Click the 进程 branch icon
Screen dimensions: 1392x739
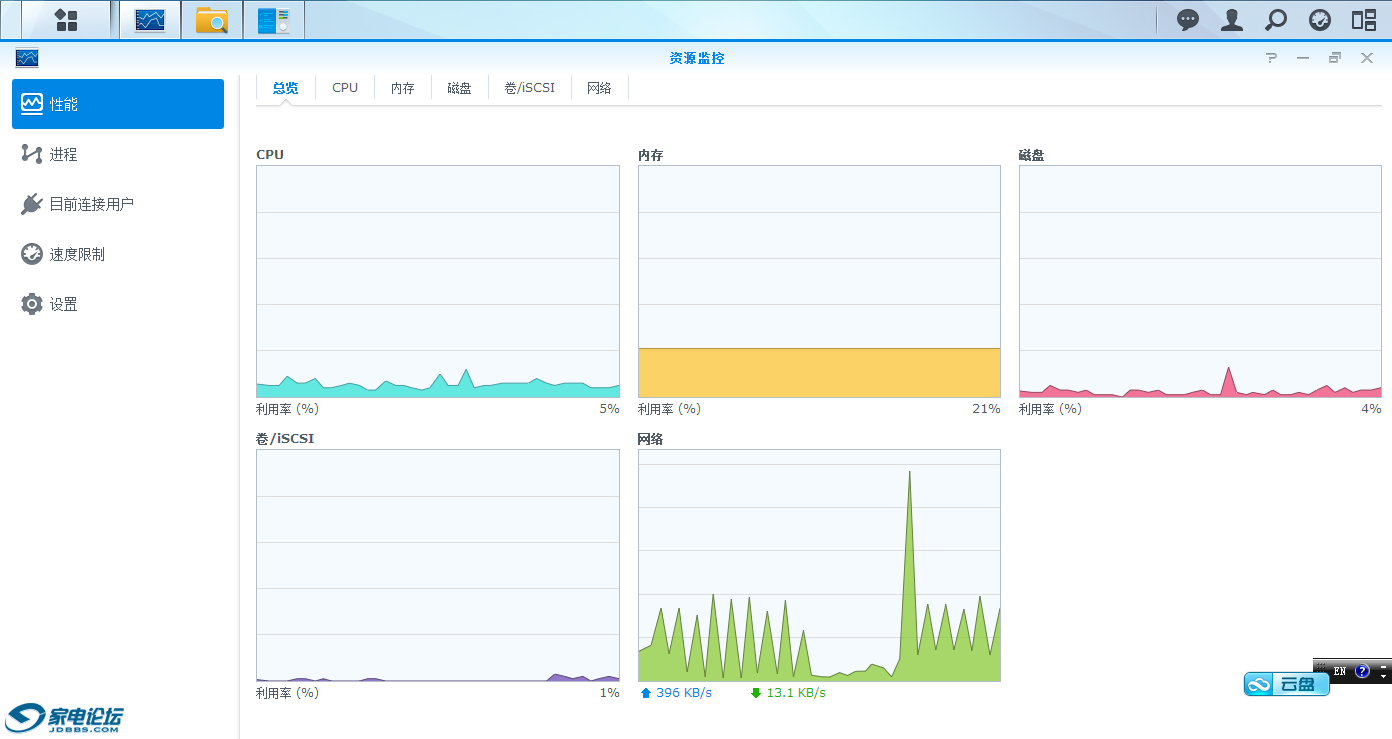pos(32,154)
